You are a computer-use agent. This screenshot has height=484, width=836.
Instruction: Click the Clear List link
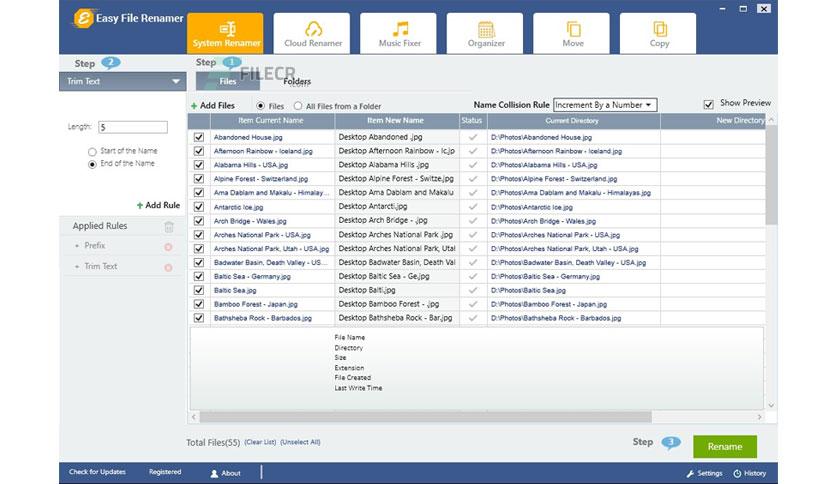click(260, 442)
